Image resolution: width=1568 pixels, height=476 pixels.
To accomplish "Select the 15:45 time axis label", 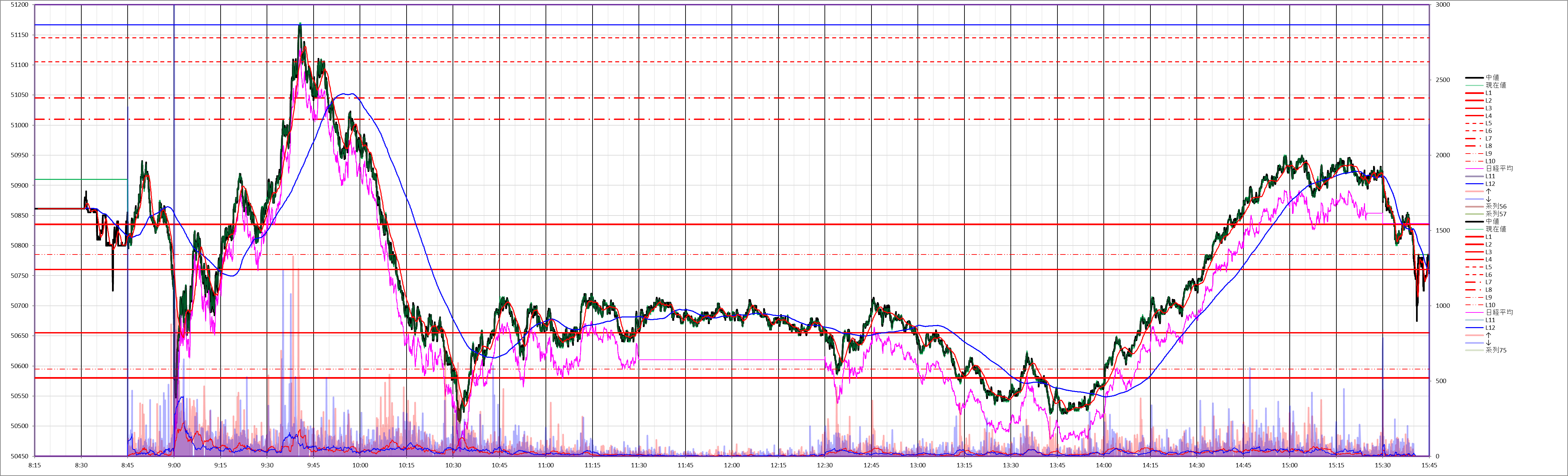I will point(1429,466).
